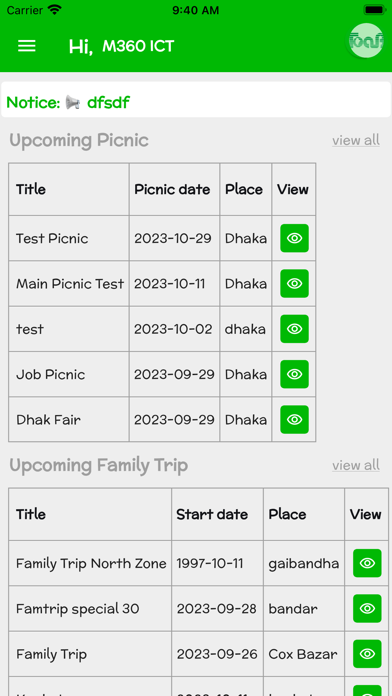Click view all for Upcoming Picnic

tap(356, 141)
